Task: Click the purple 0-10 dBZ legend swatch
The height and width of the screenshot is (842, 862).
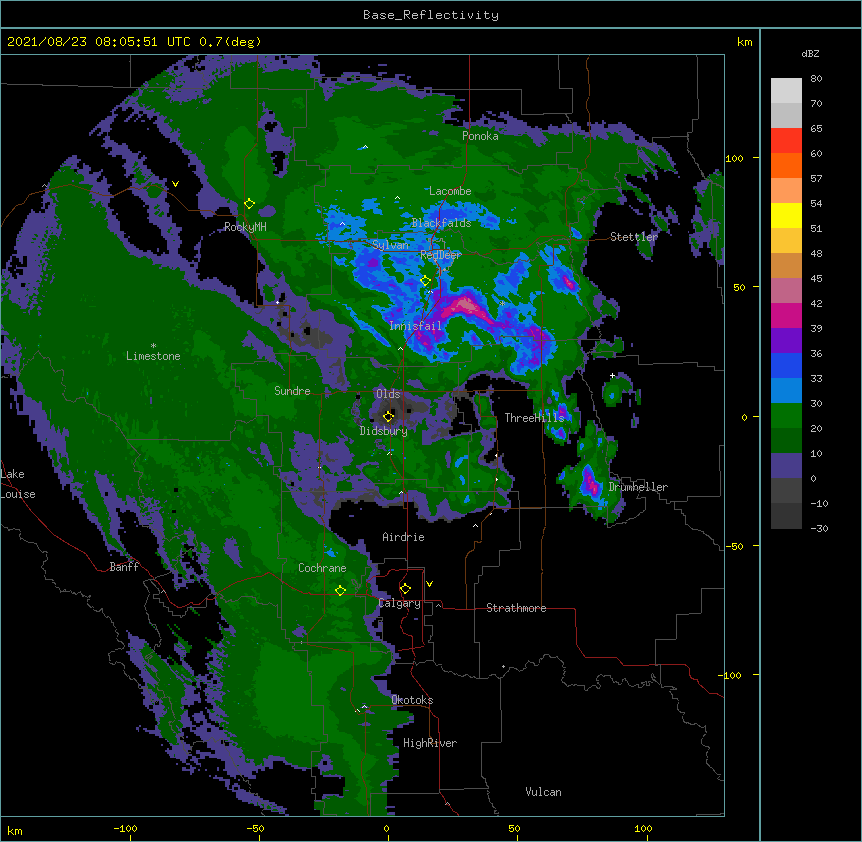Action: tap(786, 466)
